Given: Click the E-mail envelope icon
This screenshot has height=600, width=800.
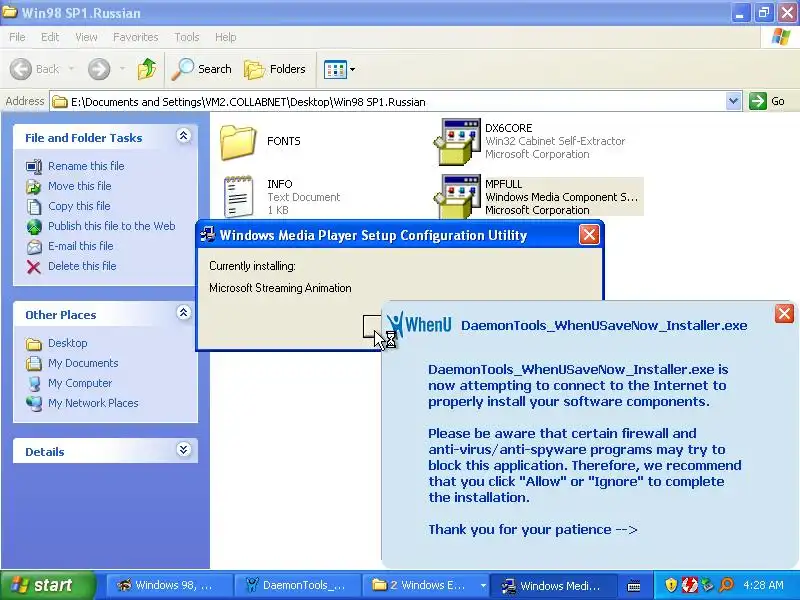Looking at the screenshot, I should (x=34, y=247).
